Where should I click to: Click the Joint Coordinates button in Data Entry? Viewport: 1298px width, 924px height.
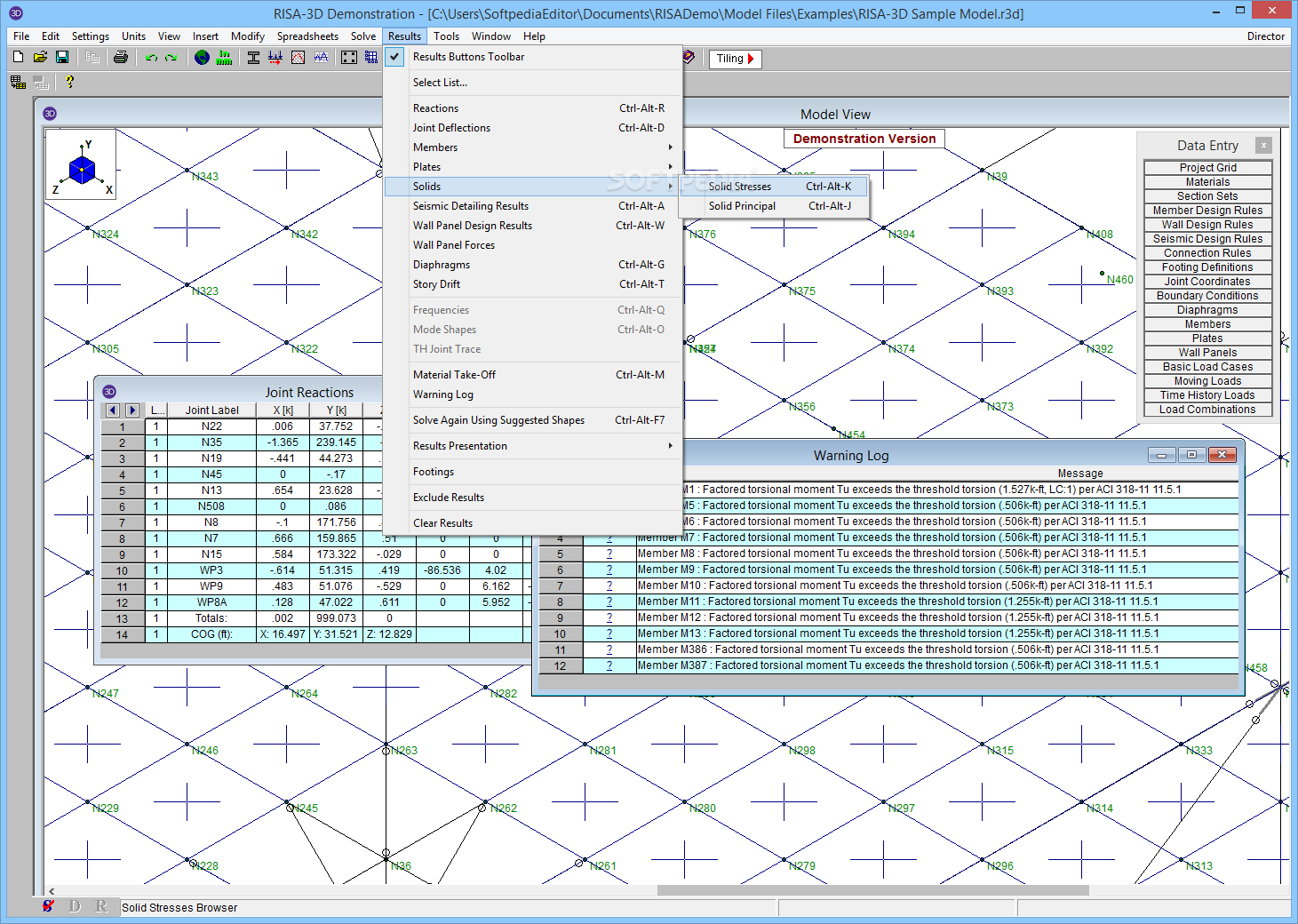(1207, 282)
